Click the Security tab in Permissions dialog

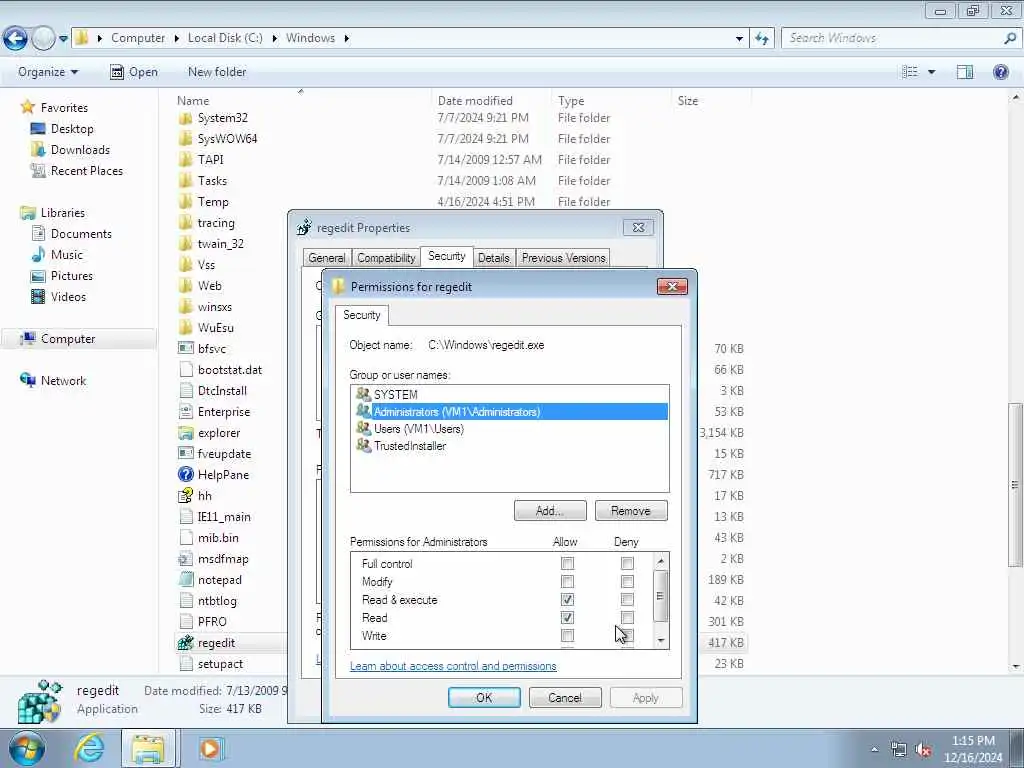362,315
